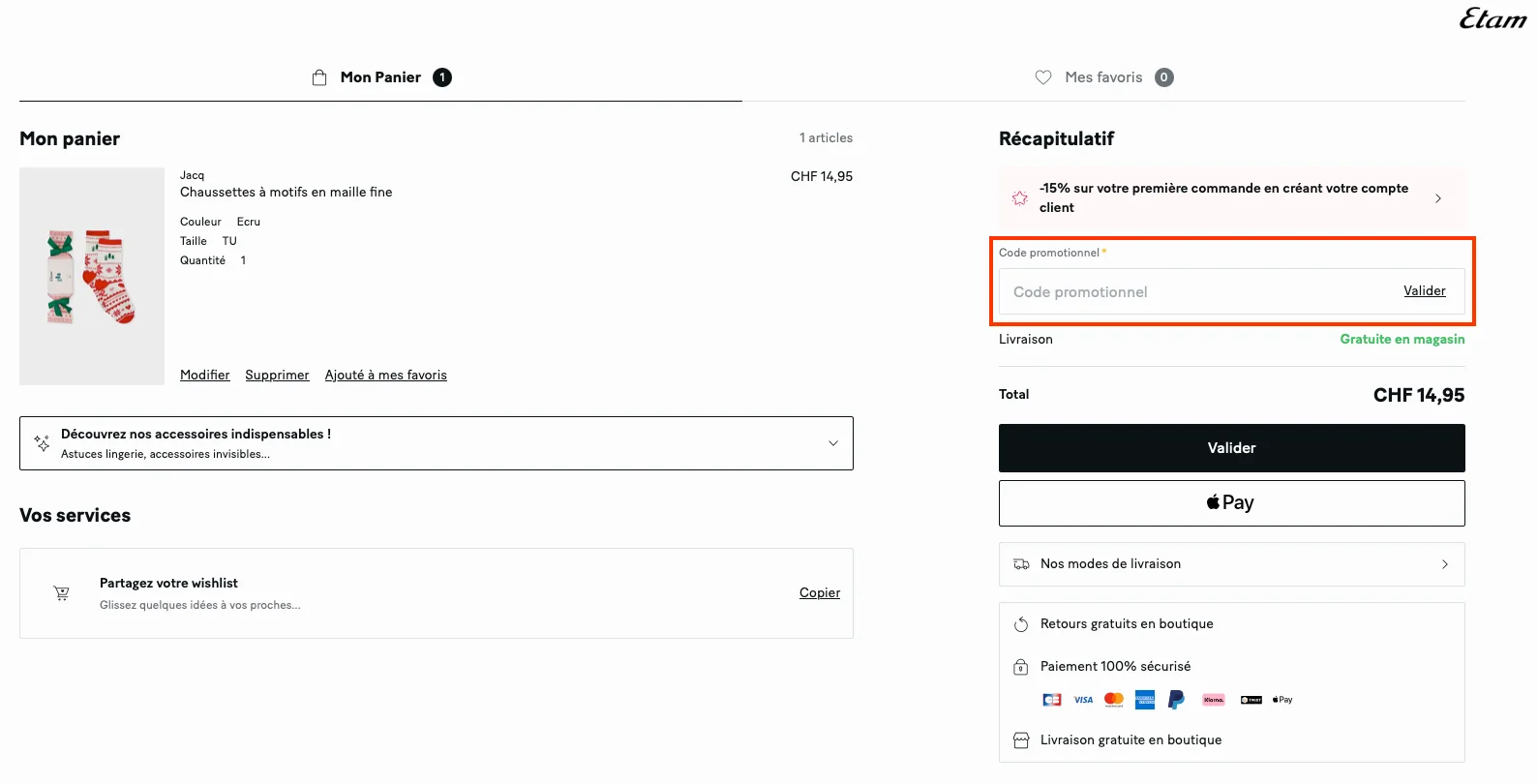Click the black Valider checkout button
The height and width of the screenshot is (784, 1538).
(x=1232, y=448)
